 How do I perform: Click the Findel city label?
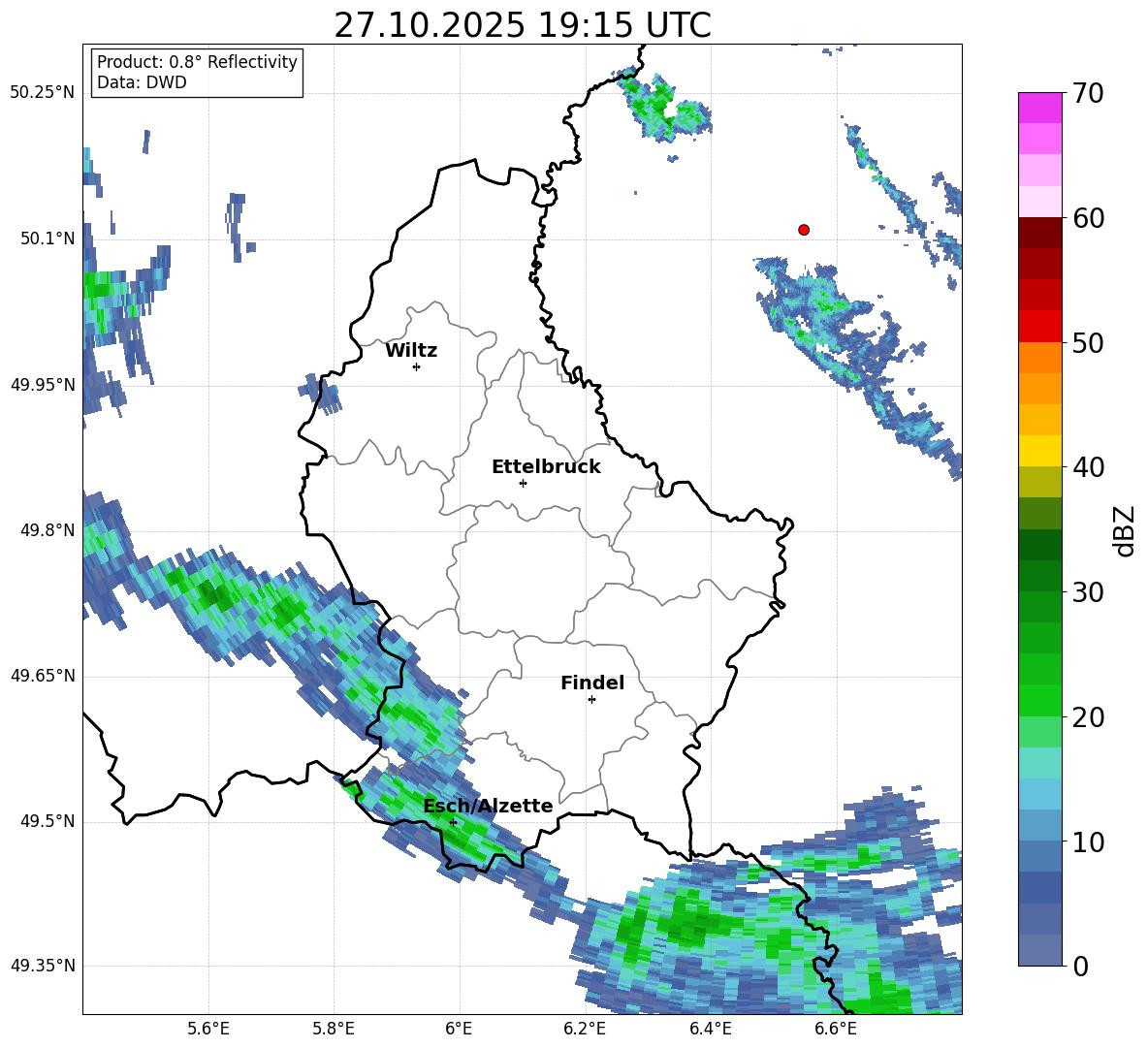point(592,683)
